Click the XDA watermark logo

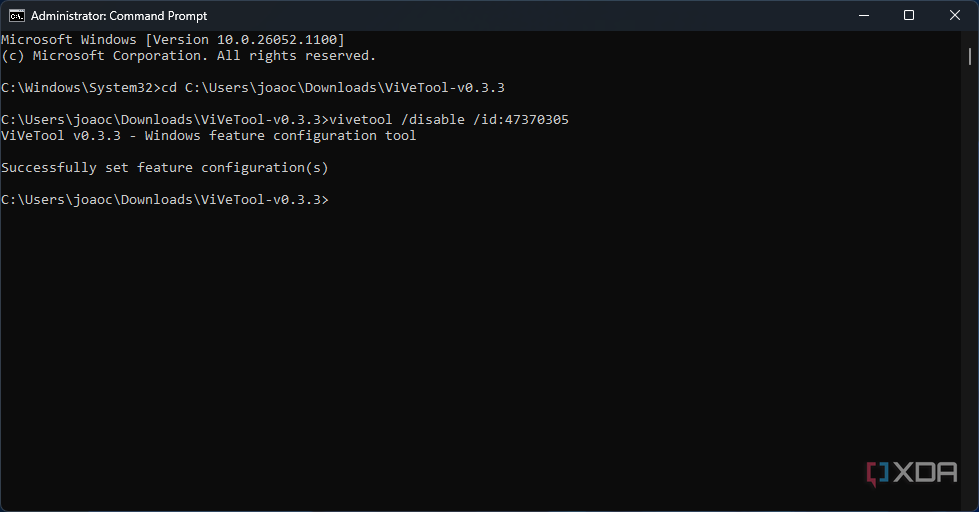[912, 473]
